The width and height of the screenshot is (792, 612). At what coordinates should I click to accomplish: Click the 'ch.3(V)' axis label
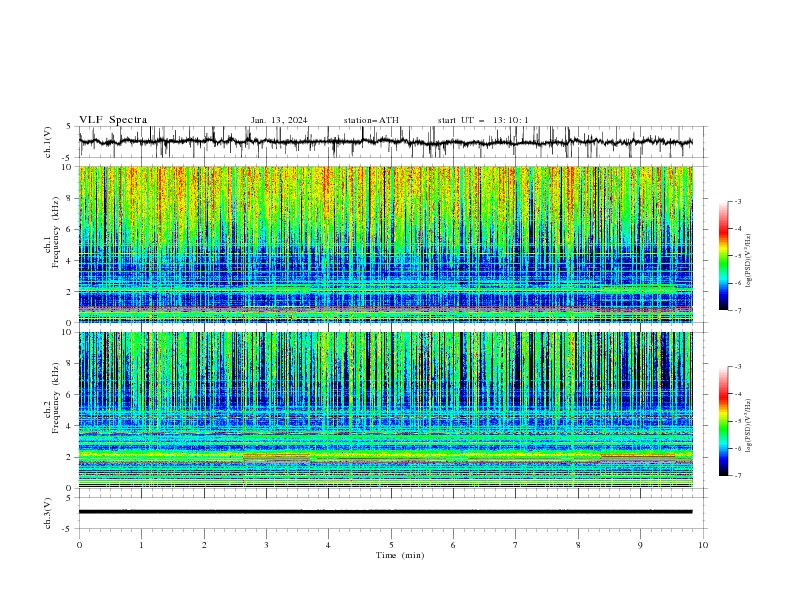(x=48, y=513)
